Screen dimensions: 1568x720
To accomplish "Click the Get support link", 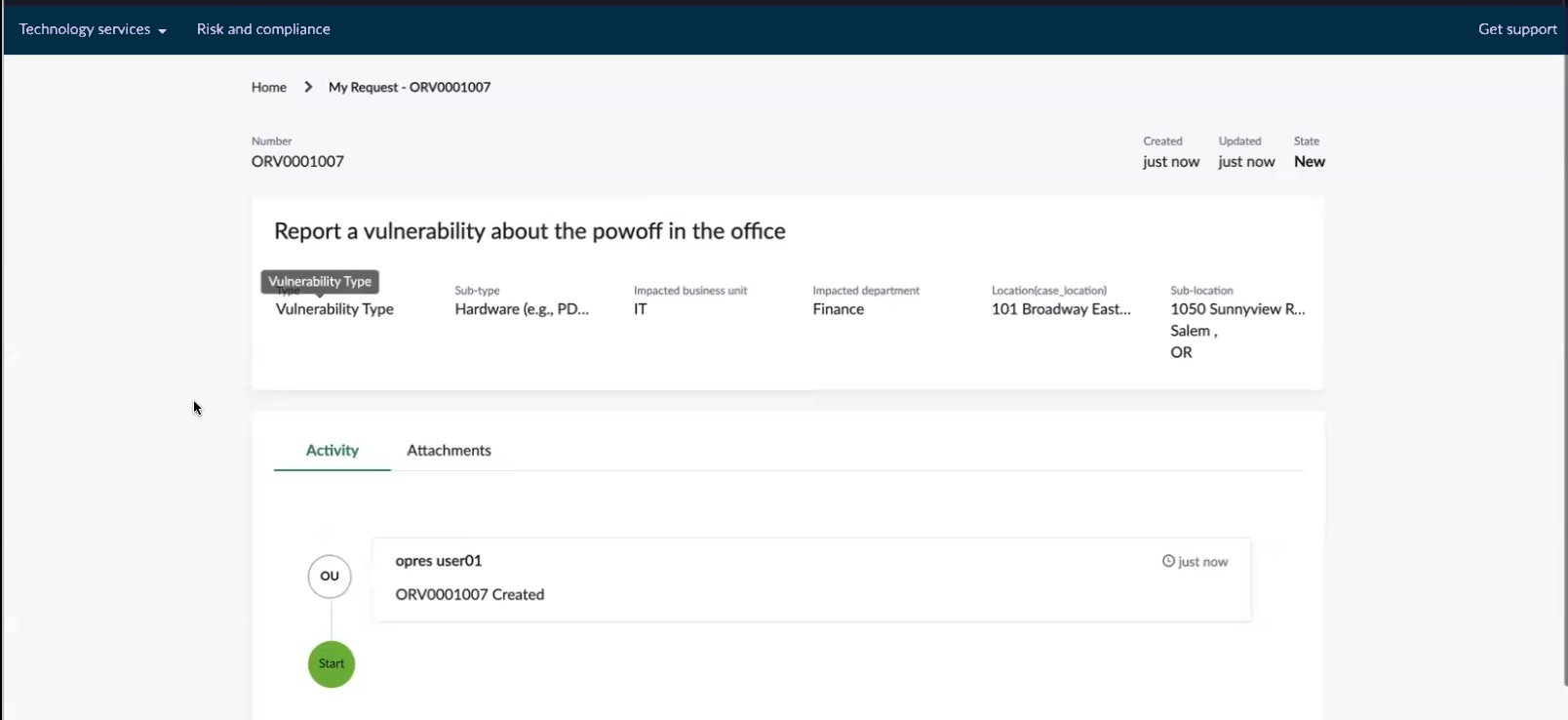I will coord(1517,29).
